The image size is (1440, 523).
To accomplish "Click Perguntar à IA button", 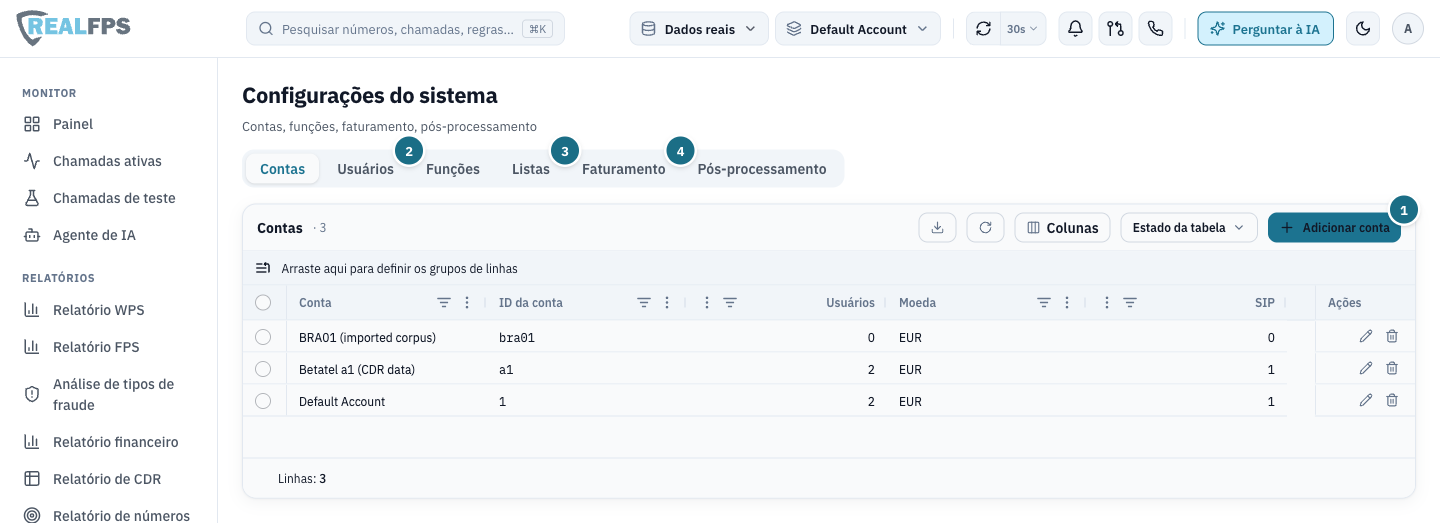I will [1266, 29].
